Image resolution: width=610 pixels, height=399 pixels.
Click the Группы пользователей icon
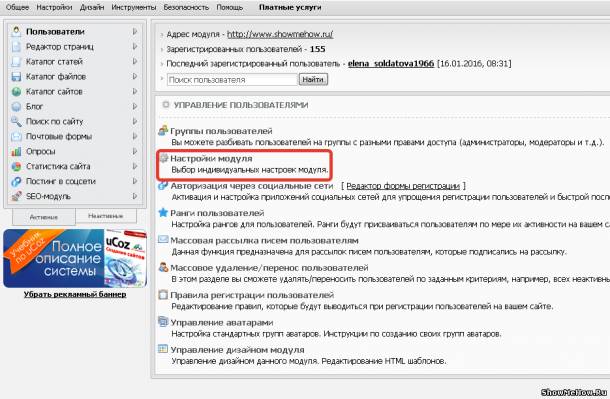point(163,131)
